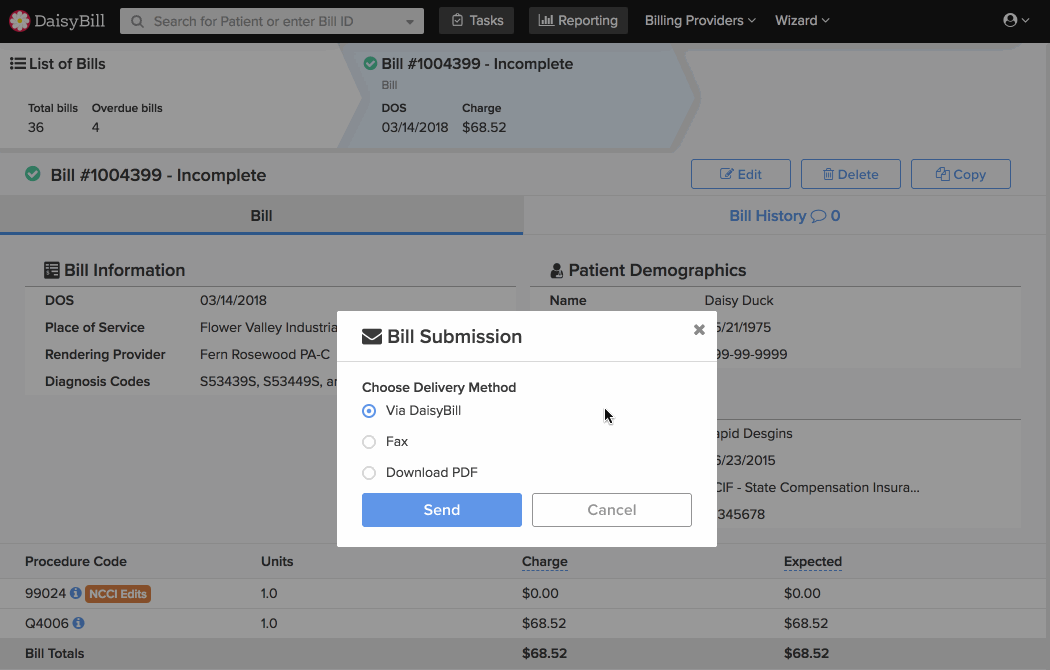Click the List of Bills list icon

click(17, 64)
